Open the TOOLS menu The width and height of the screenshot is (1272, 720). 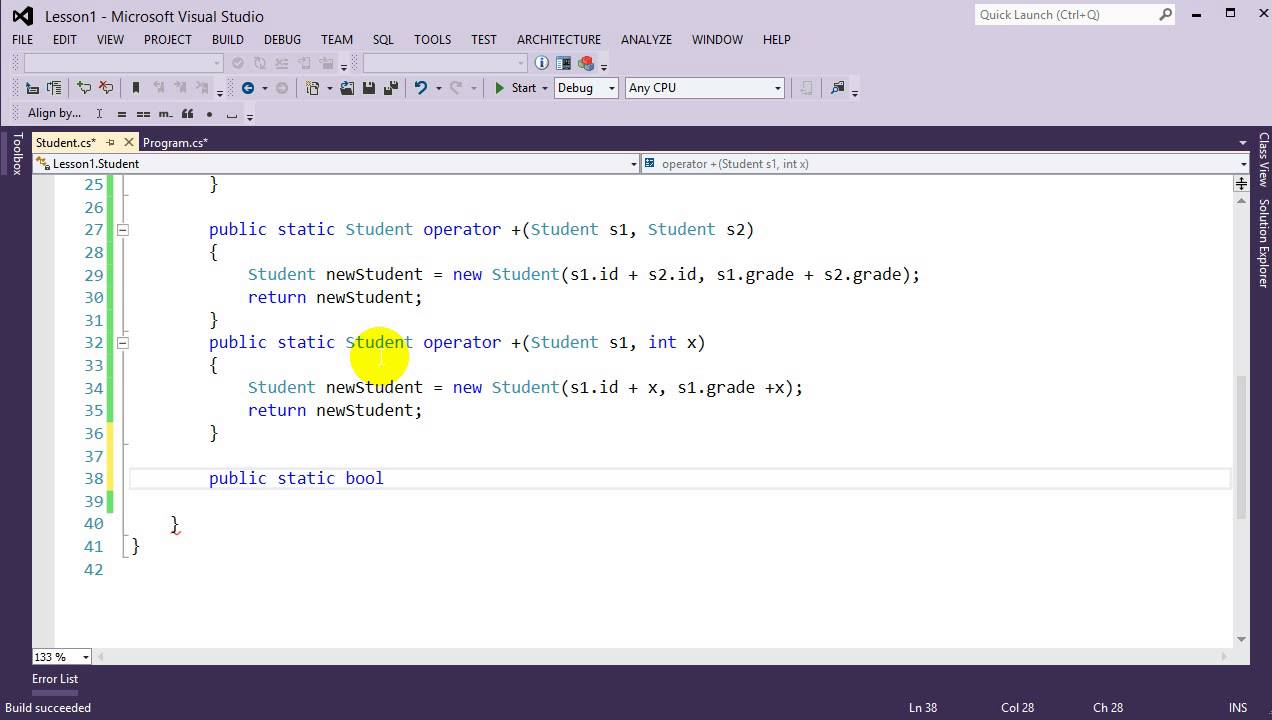pyautogui.click(x=432, y=39)
